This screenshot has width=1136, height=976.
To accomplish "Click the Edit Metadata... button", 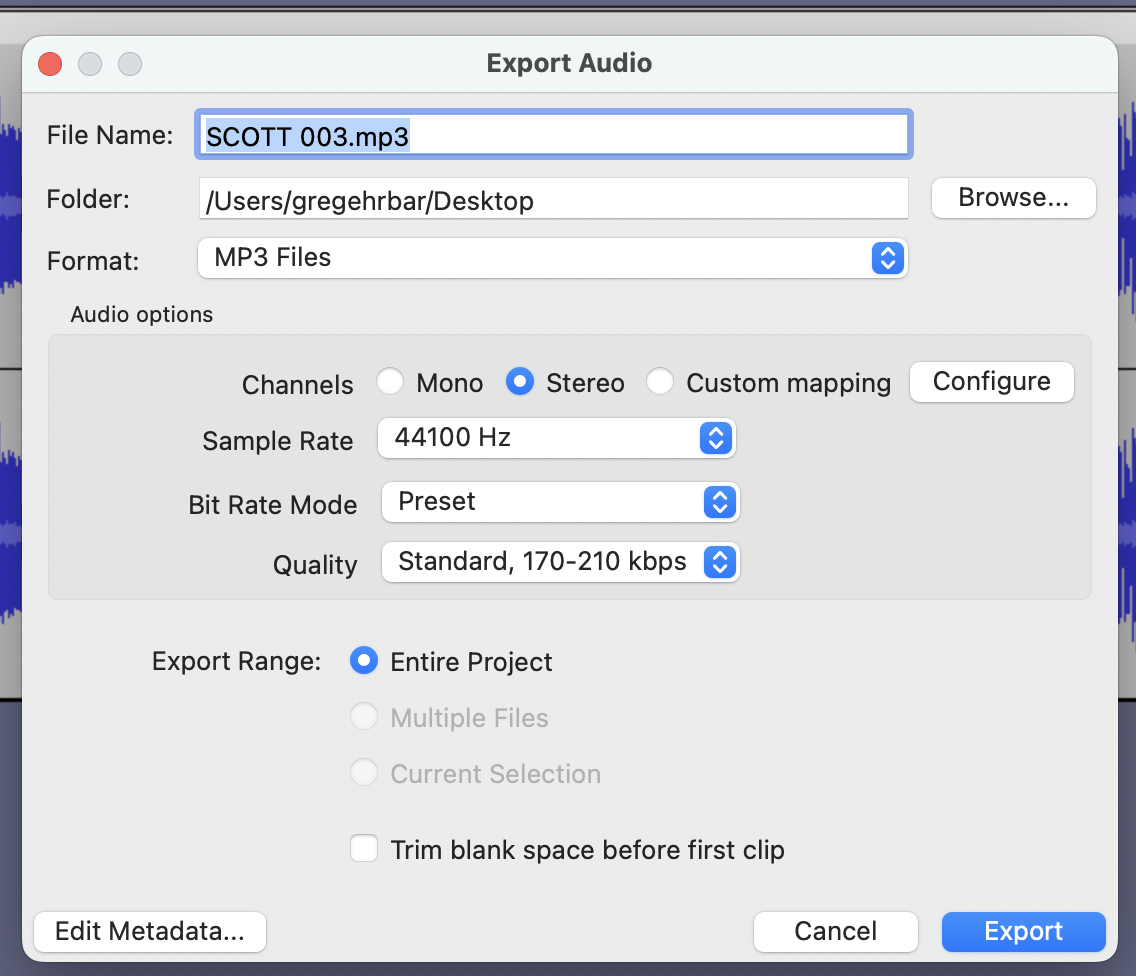I will tap(150, 932).
